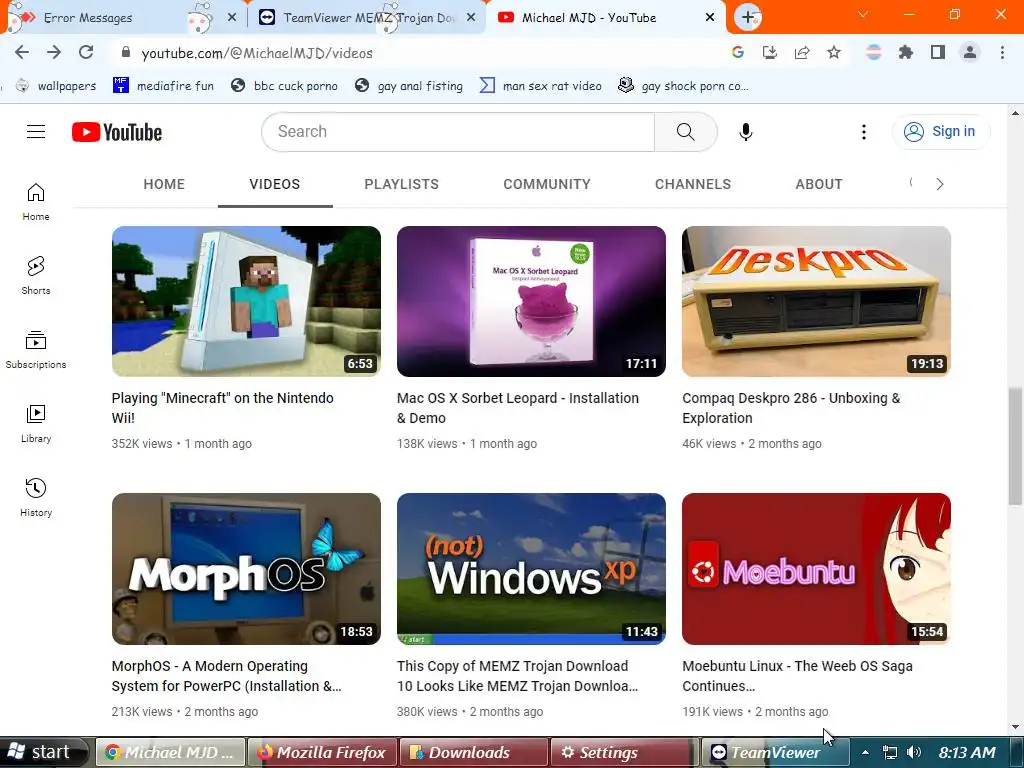This screenshot has width=1024, height=768.
Task: Toggle the browser side panel
Action: tap(938, 52)
